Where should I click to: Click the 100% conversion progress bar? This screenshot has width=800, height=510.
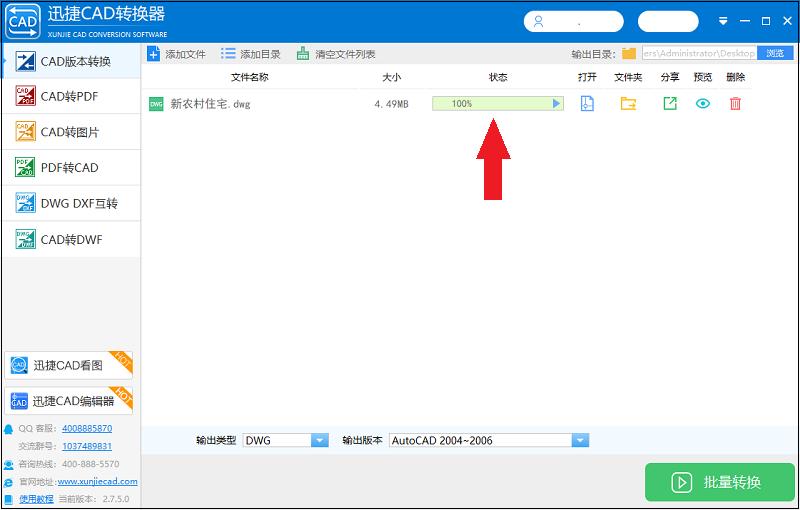point(498,104)
